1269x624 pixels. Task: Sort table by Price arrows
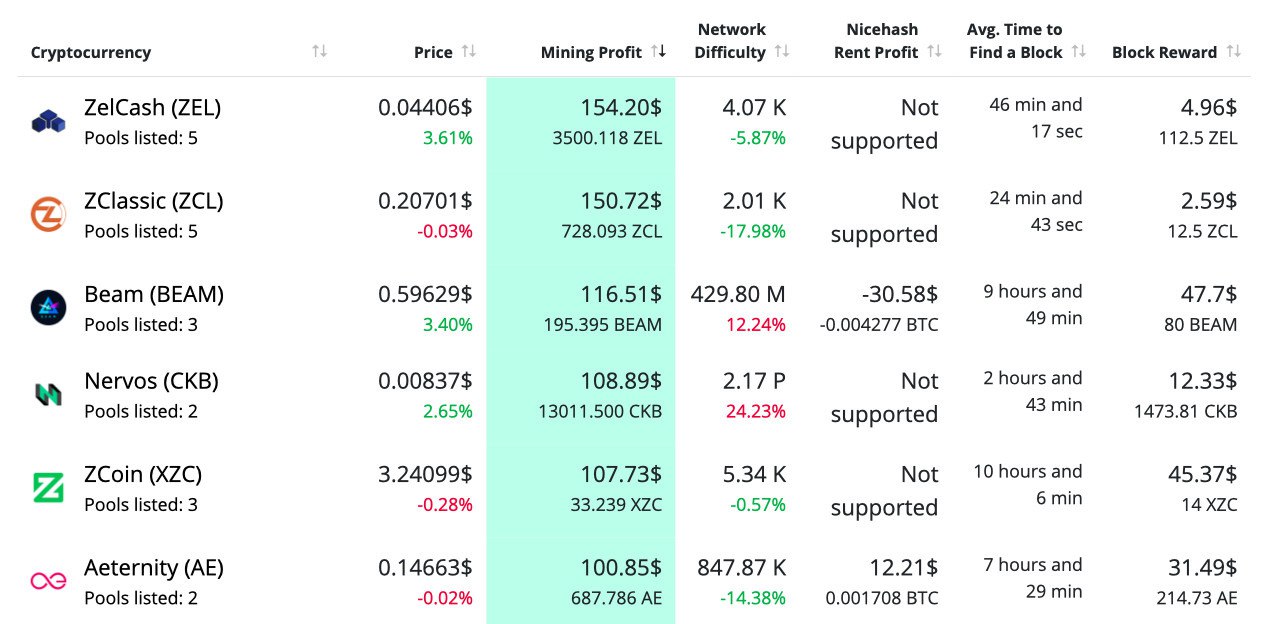[468, 52]
